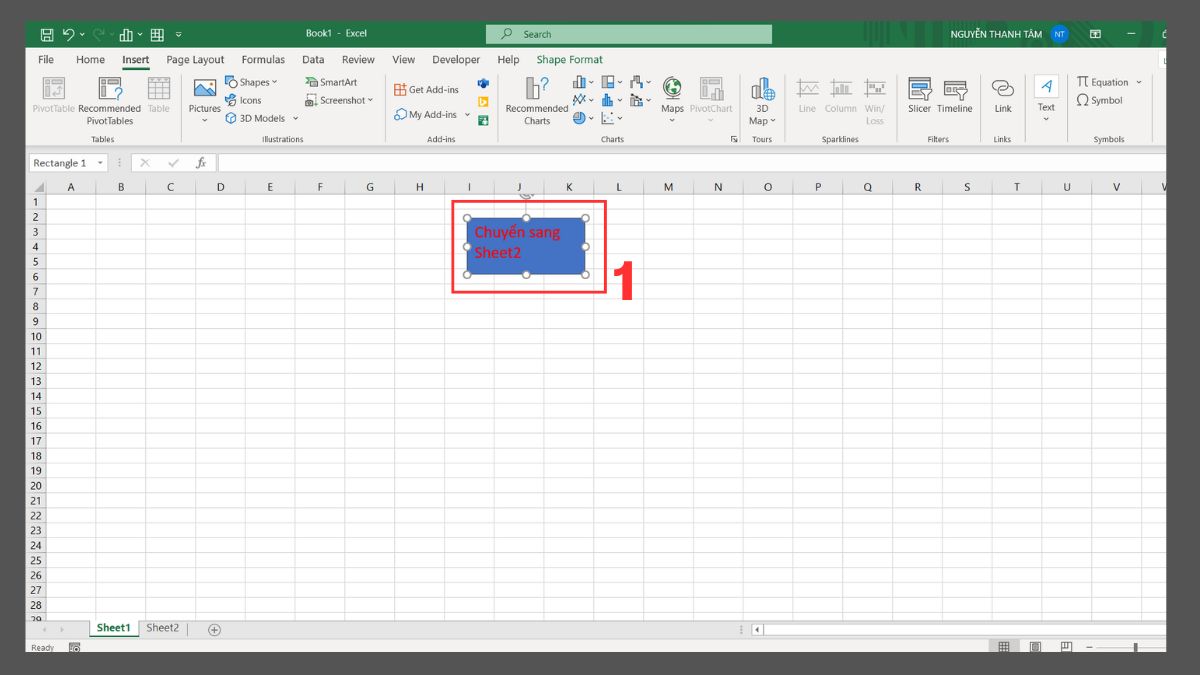Viewport: 1200px width, 675px height.
Task: Switch to the Shape Format tab
Action: coord(569,59)
